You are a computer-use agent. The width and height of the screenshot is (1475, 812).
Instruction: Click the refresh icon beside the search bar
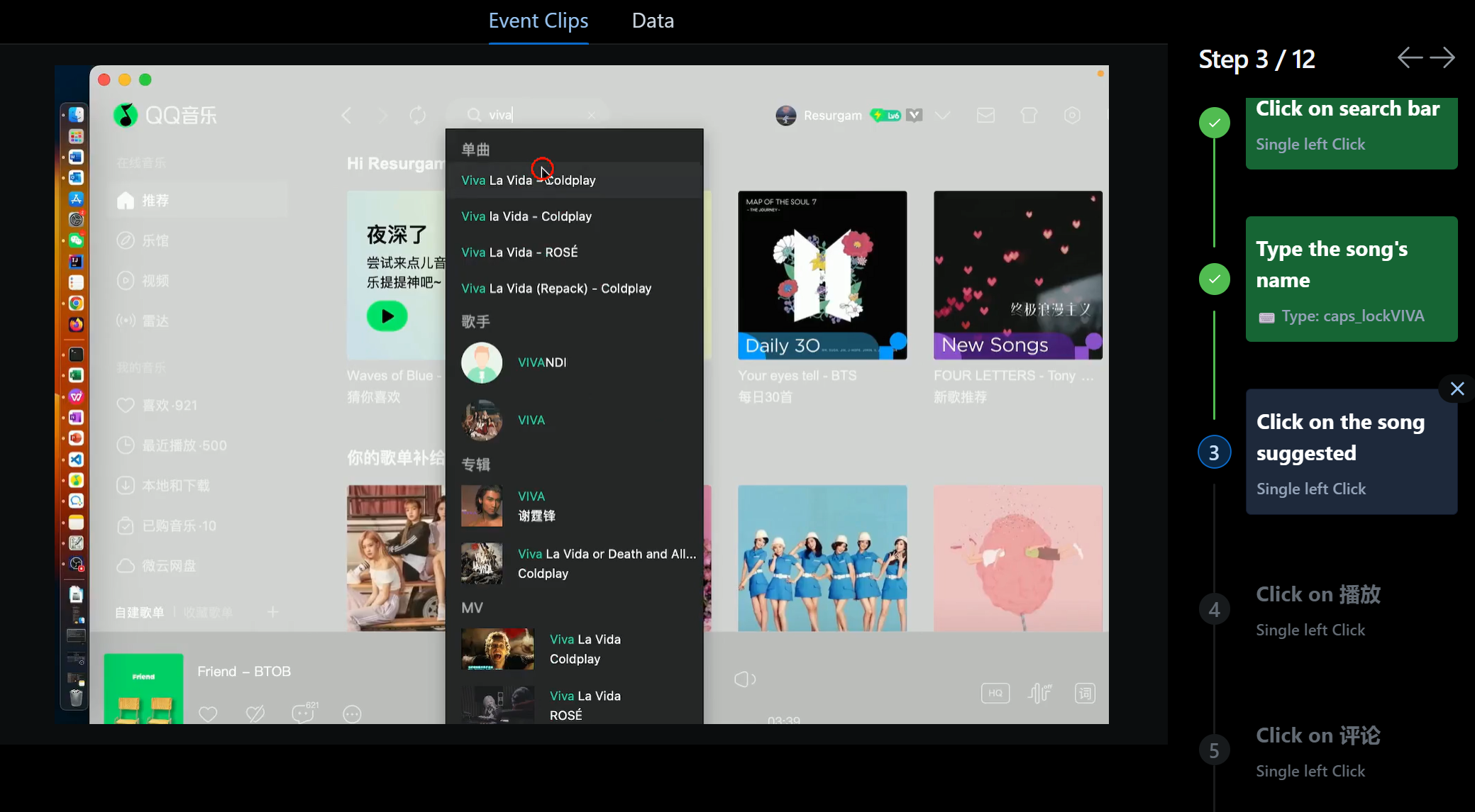coord(418,115)
